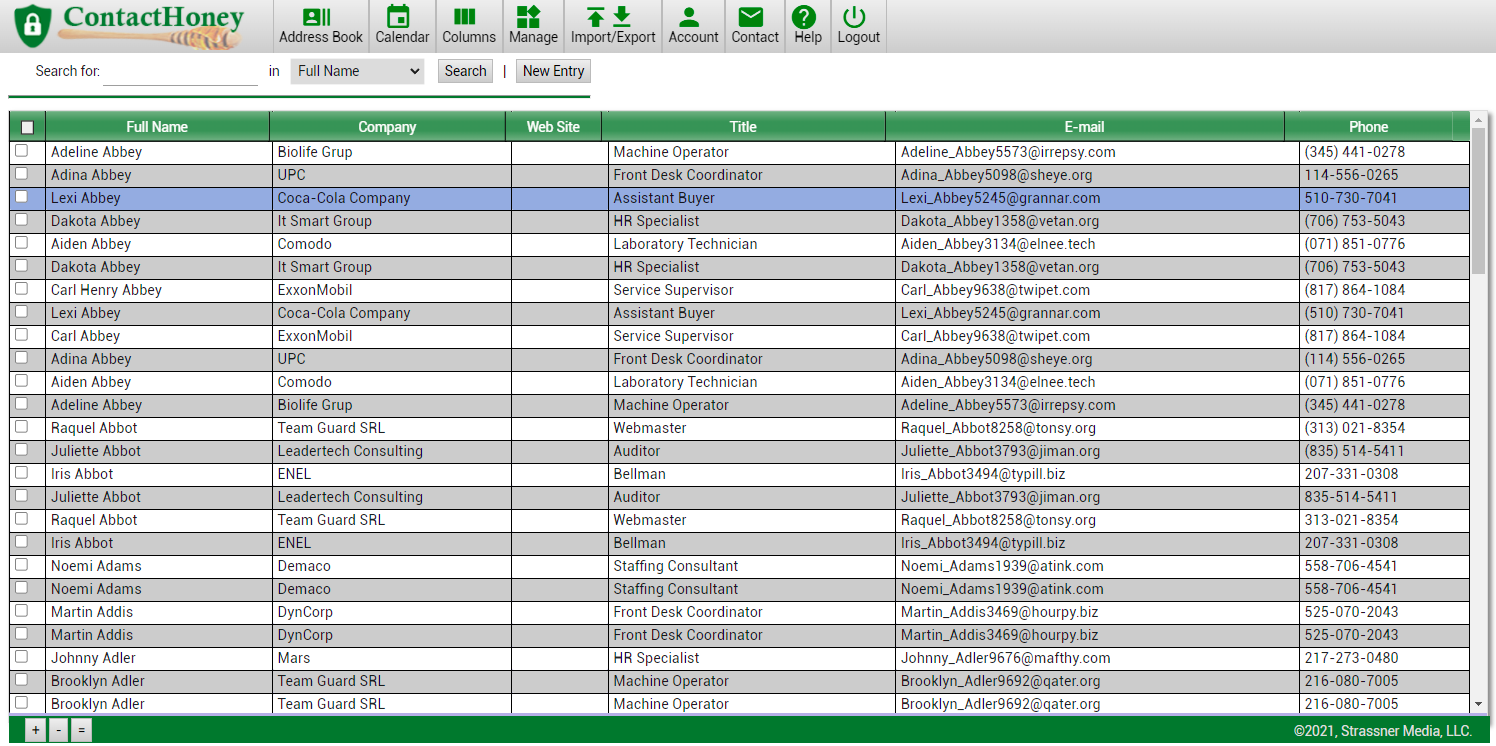Open the Account person icon
The width and height of the screenshot is (1496, 746).
click(x=688, y=17)
